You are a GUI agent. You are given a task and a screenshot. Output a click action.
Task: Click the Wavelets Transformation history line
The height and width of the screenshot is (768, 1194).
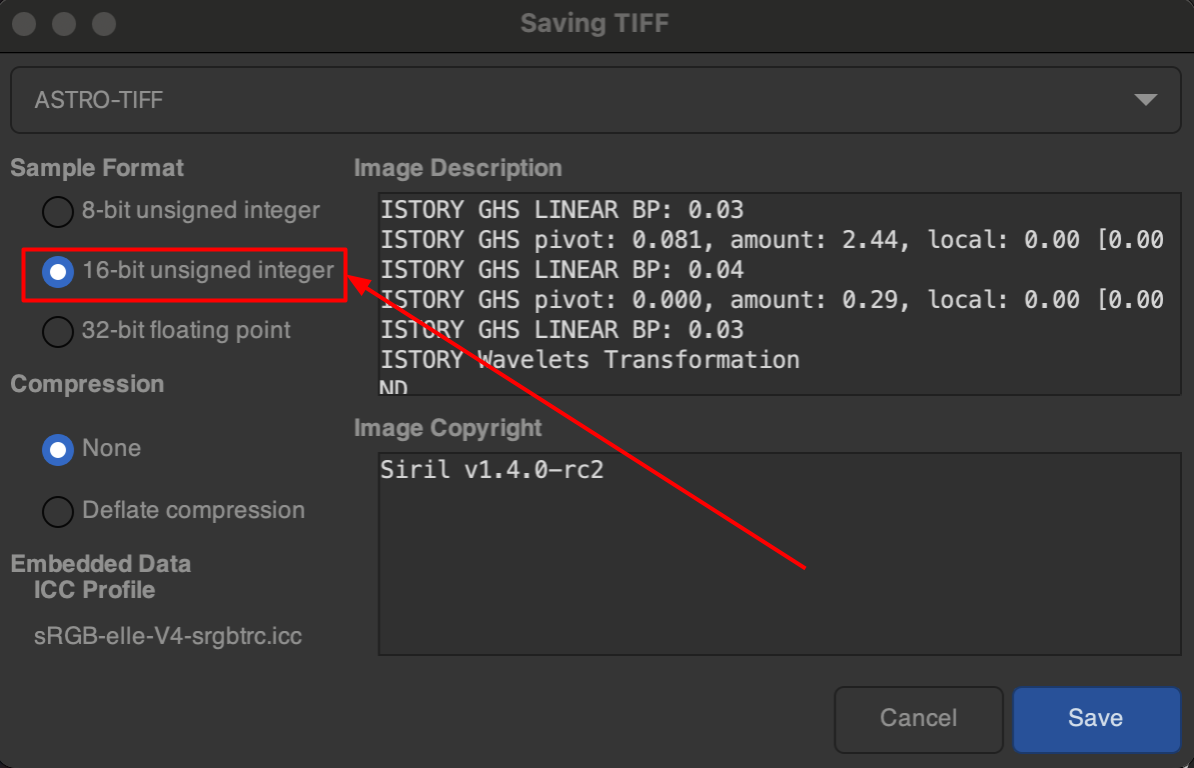click(x=590, y=360)
